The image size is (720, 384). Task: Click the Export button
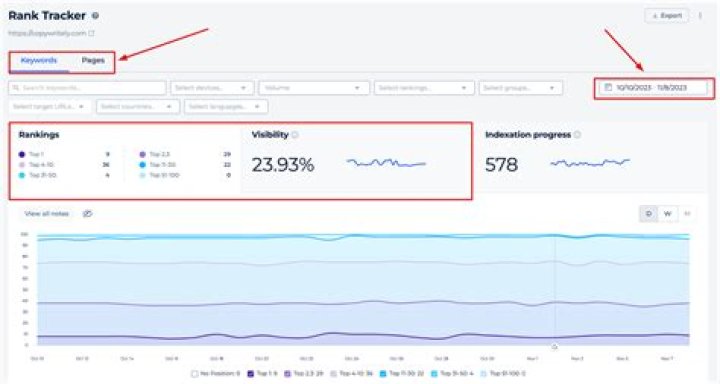tap(667, 16)
